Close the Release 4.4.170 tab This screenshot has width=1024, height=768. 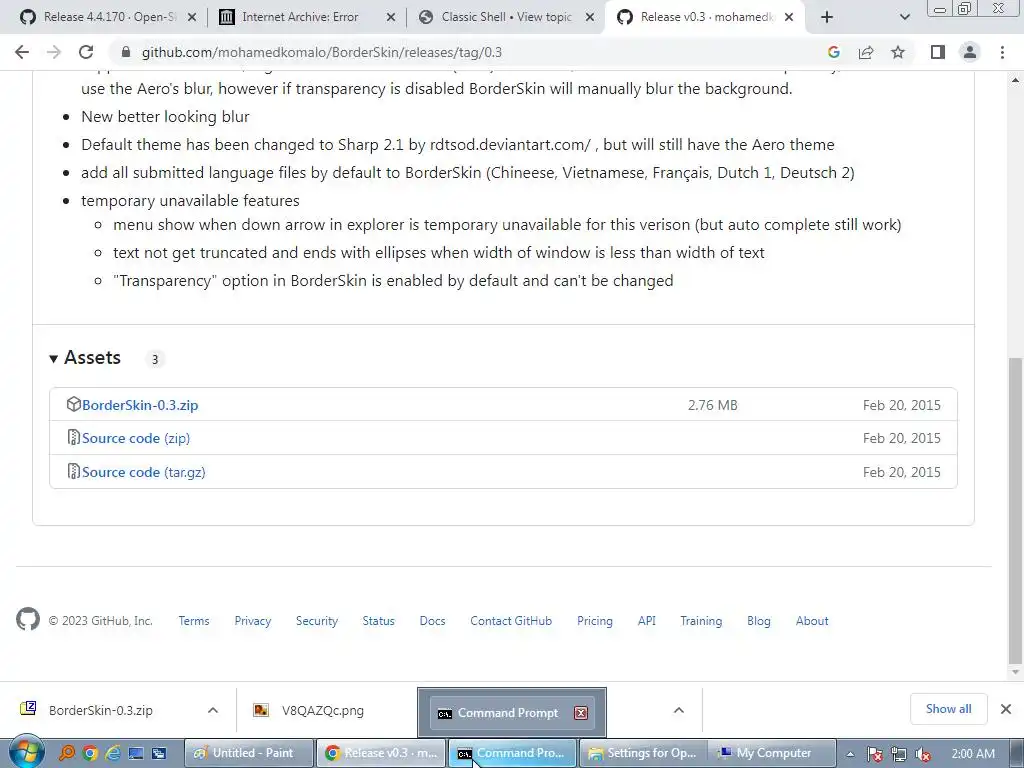[192, 18]
